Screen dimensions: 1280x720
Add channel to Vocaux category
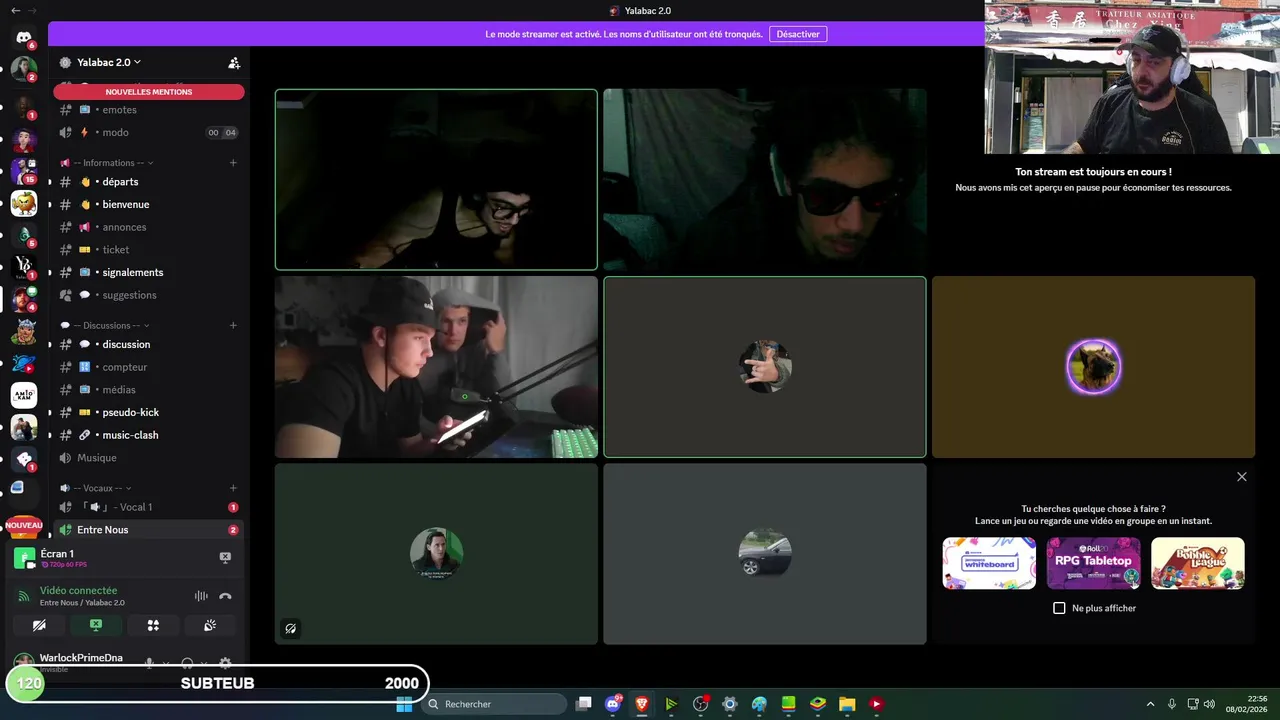[233, 488]
